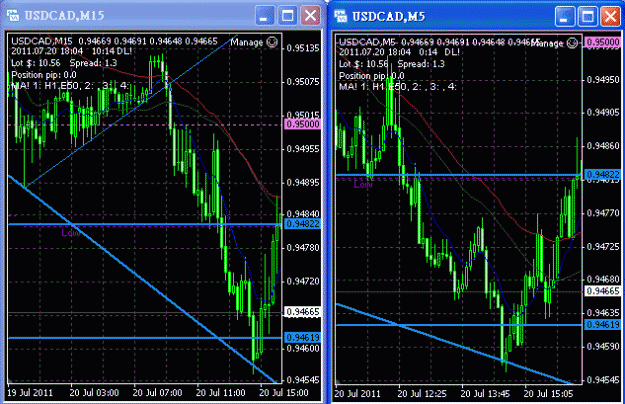Click 0.94905 price scale value in M5
Screen dimensions: 625x404
pos(603,113)
